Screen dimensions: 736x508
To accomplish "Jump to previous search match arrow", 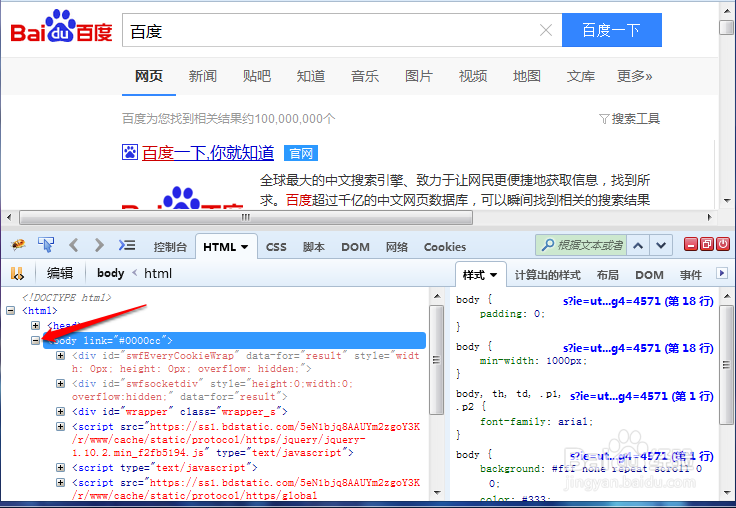I will [x=638, y=245].
